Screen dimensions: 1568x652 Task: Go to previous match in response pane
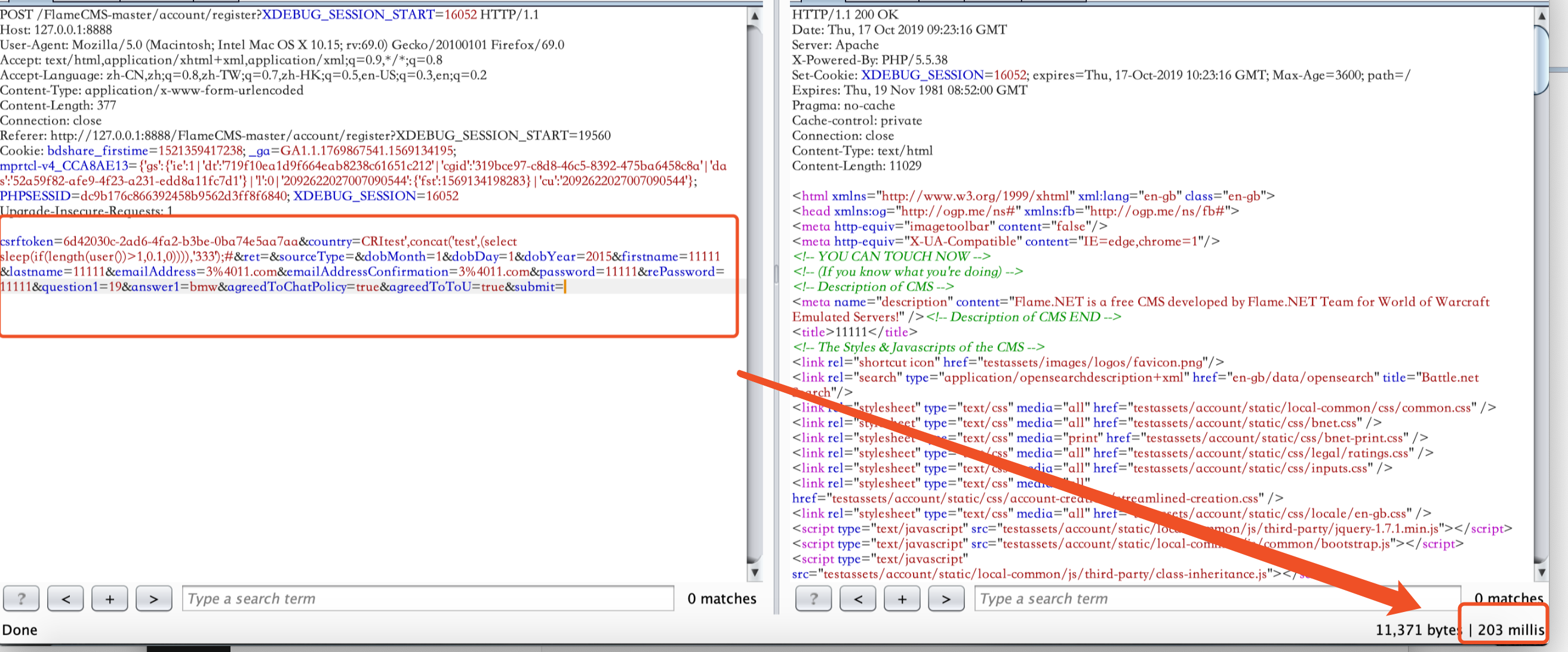(857, 598)
